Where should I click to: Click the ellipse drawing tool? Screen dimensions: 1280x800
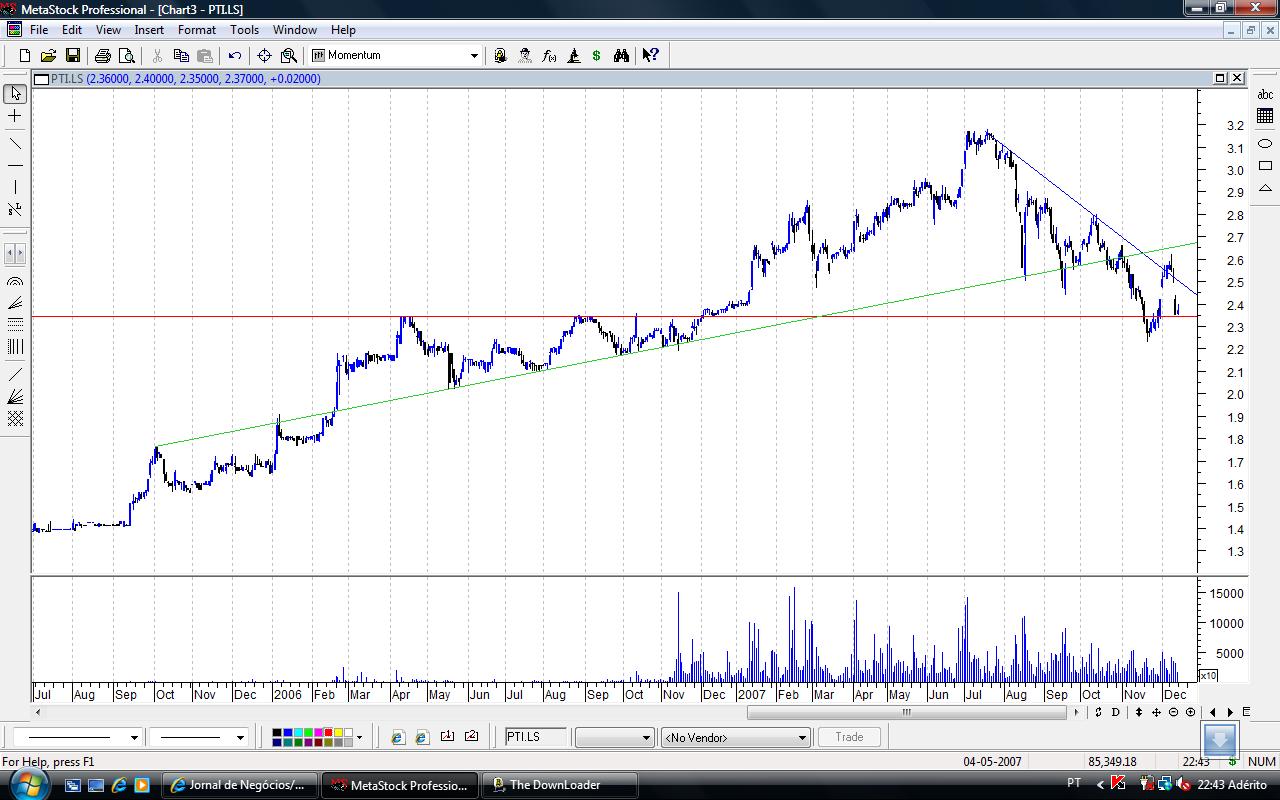click(1265, 143)
